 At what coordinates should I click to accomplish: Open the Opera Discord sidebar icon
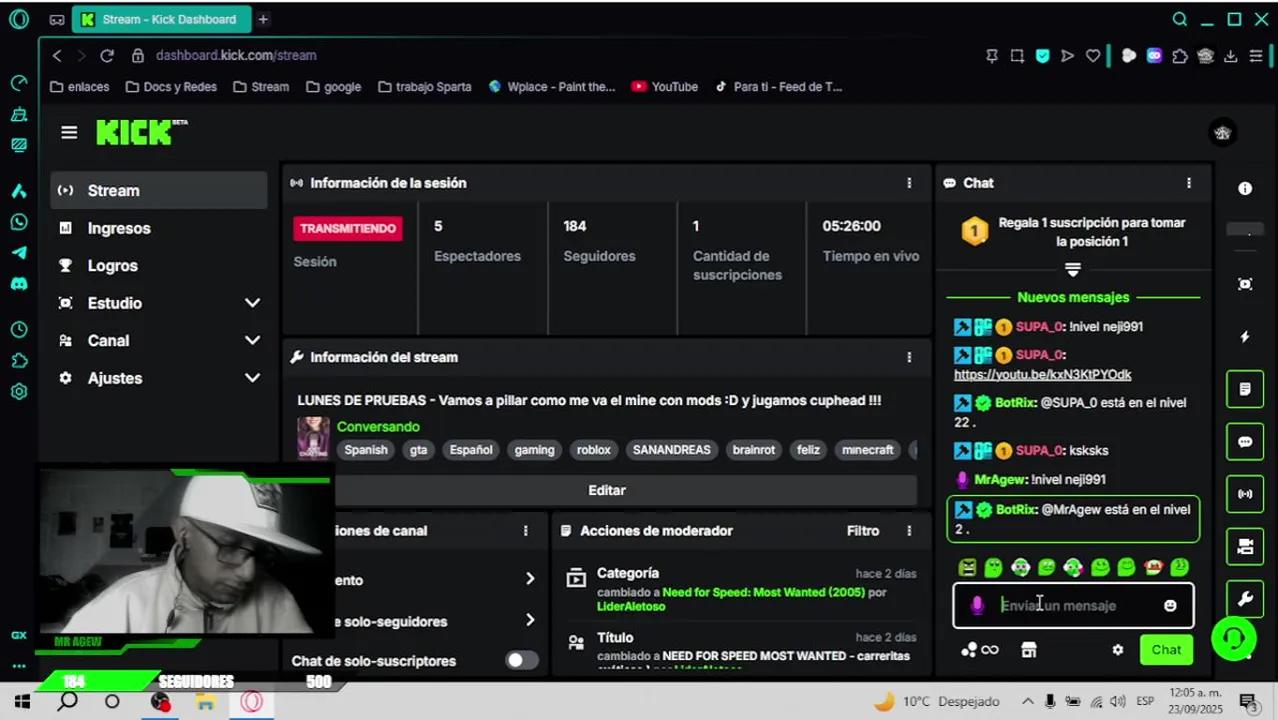pos(18,284)
